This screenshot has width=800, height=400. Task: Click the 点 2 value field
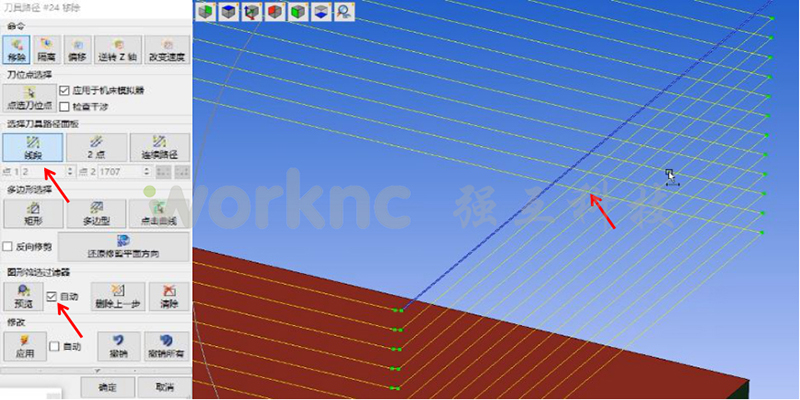[x=119, y=172]
